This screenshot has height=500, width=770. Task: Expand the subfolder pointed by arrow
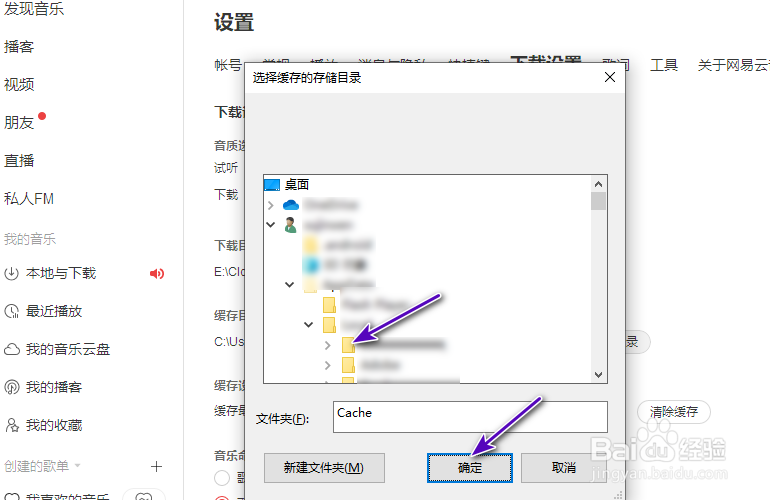coord(328,345)
